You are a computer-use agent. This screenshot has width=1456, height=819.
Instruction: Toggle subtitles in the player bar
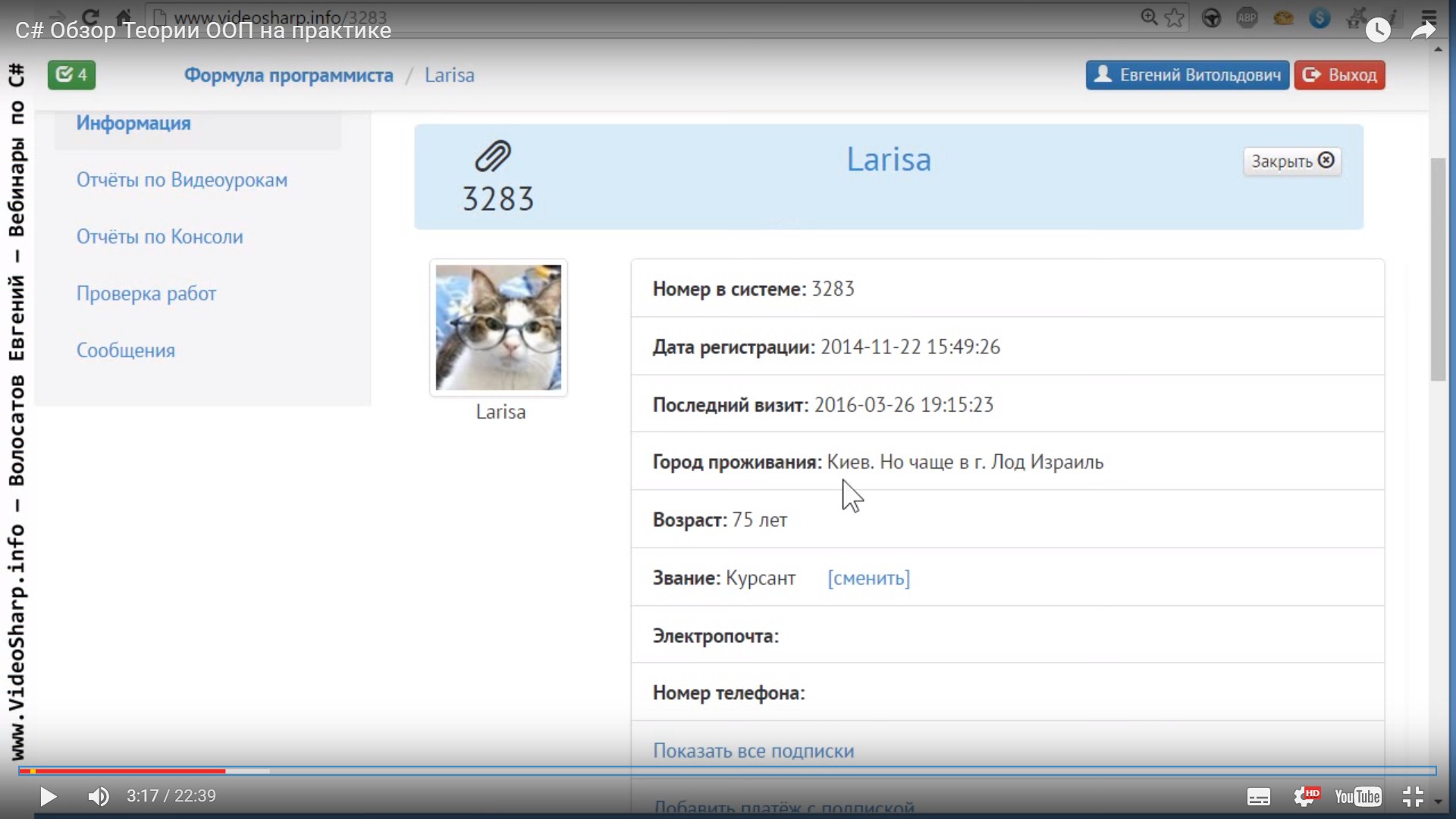(1259, 797)
